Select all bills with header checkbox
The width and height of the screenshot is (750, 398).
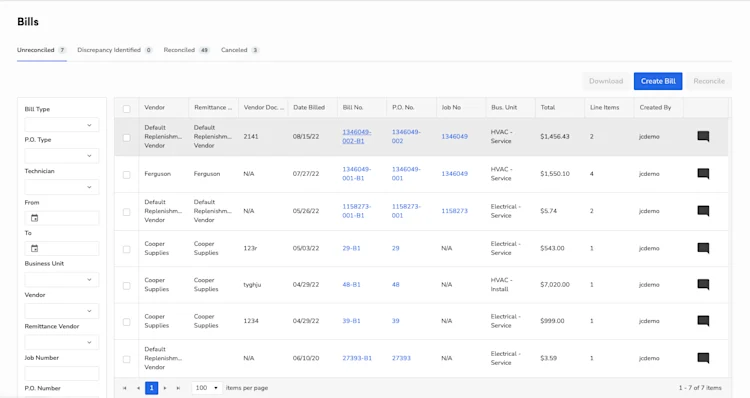127,109
